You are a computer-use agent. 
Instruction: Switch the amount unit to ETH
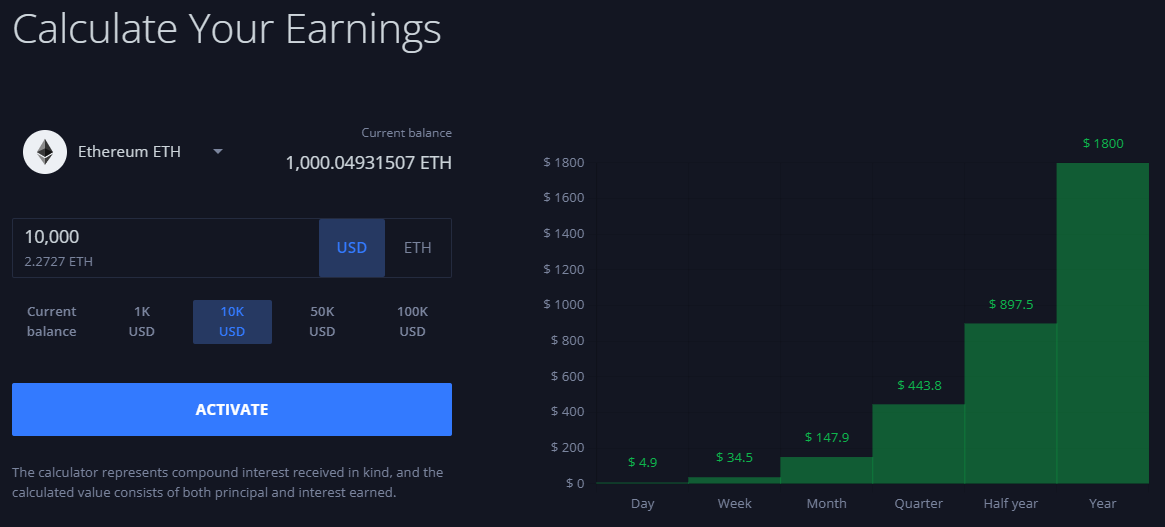(x=418, y=248)
